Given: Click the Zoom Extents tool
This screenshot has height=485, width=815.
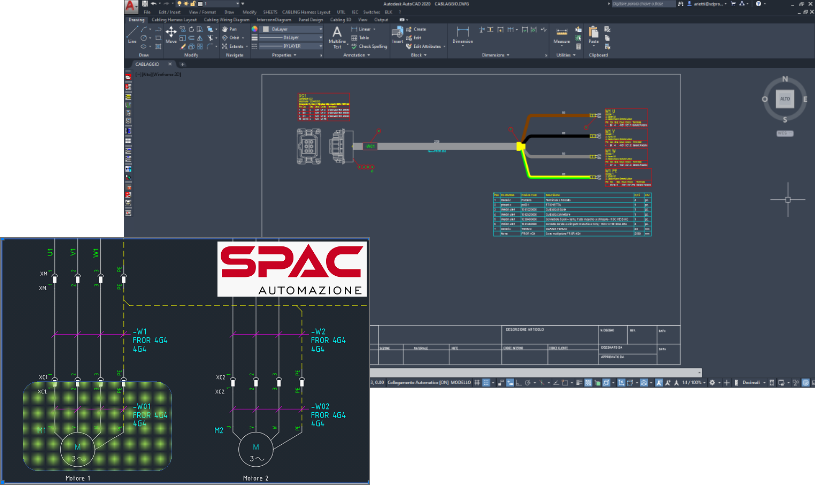Looking at the screenshot, I should point(233,46).
